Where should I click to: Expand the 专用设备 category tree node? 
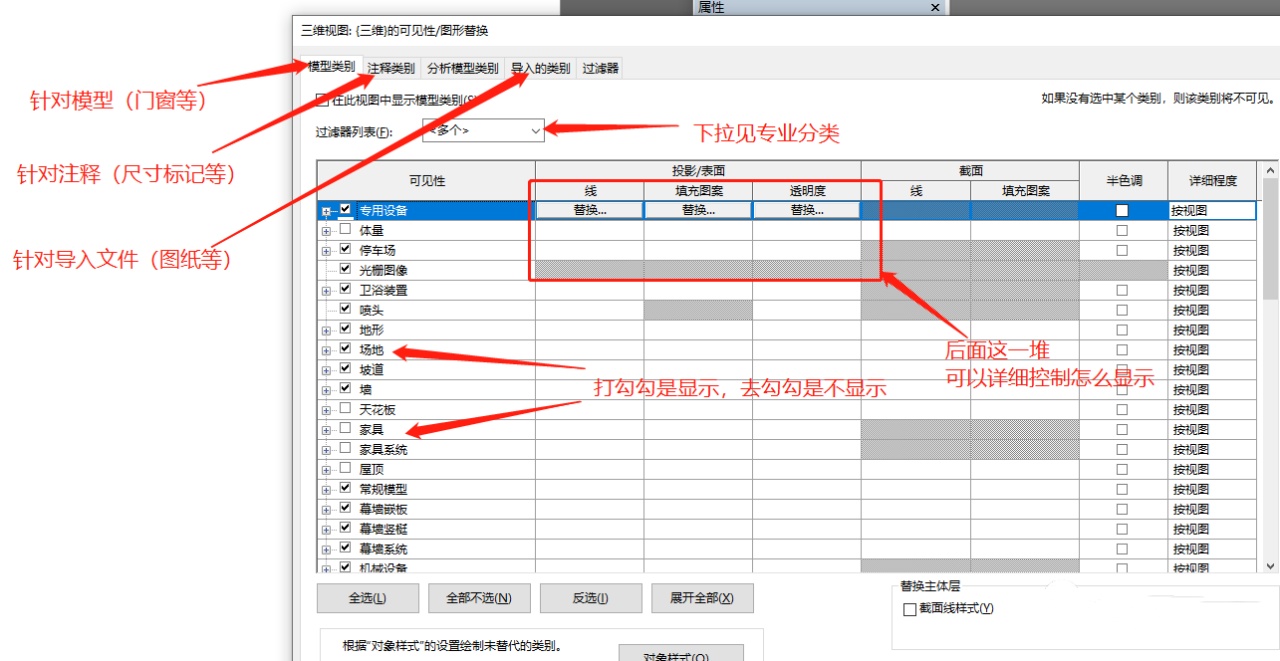326,211
